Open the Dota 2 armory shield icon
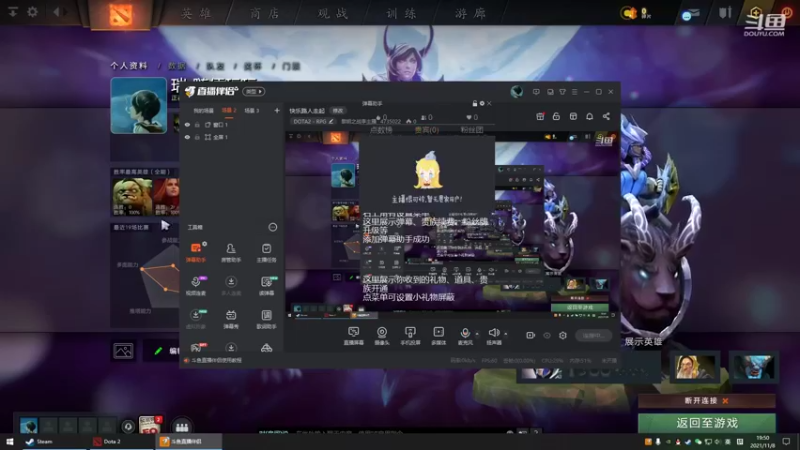This screenshot has width=800, height=450. [x=725, y=12]
